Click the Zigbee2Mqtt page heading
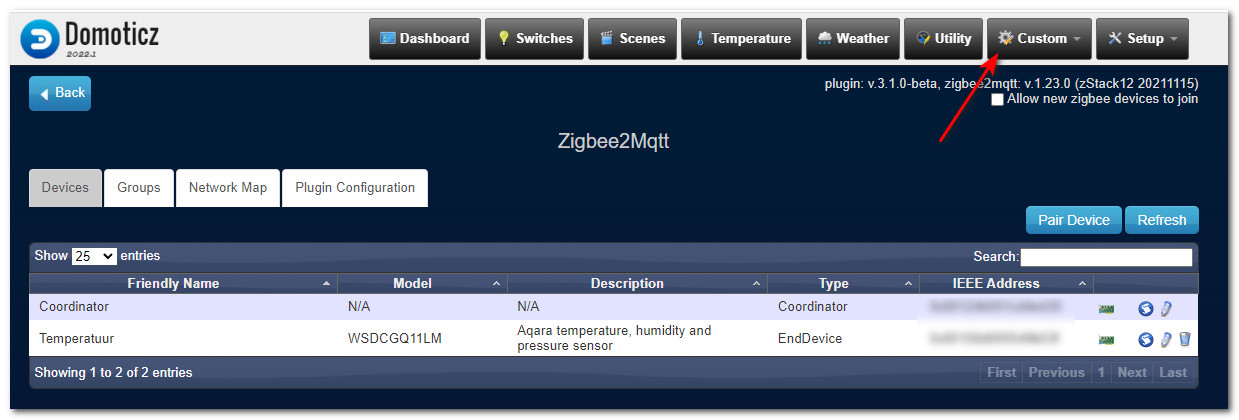The image size is (1239, 420). pos(613,141)
